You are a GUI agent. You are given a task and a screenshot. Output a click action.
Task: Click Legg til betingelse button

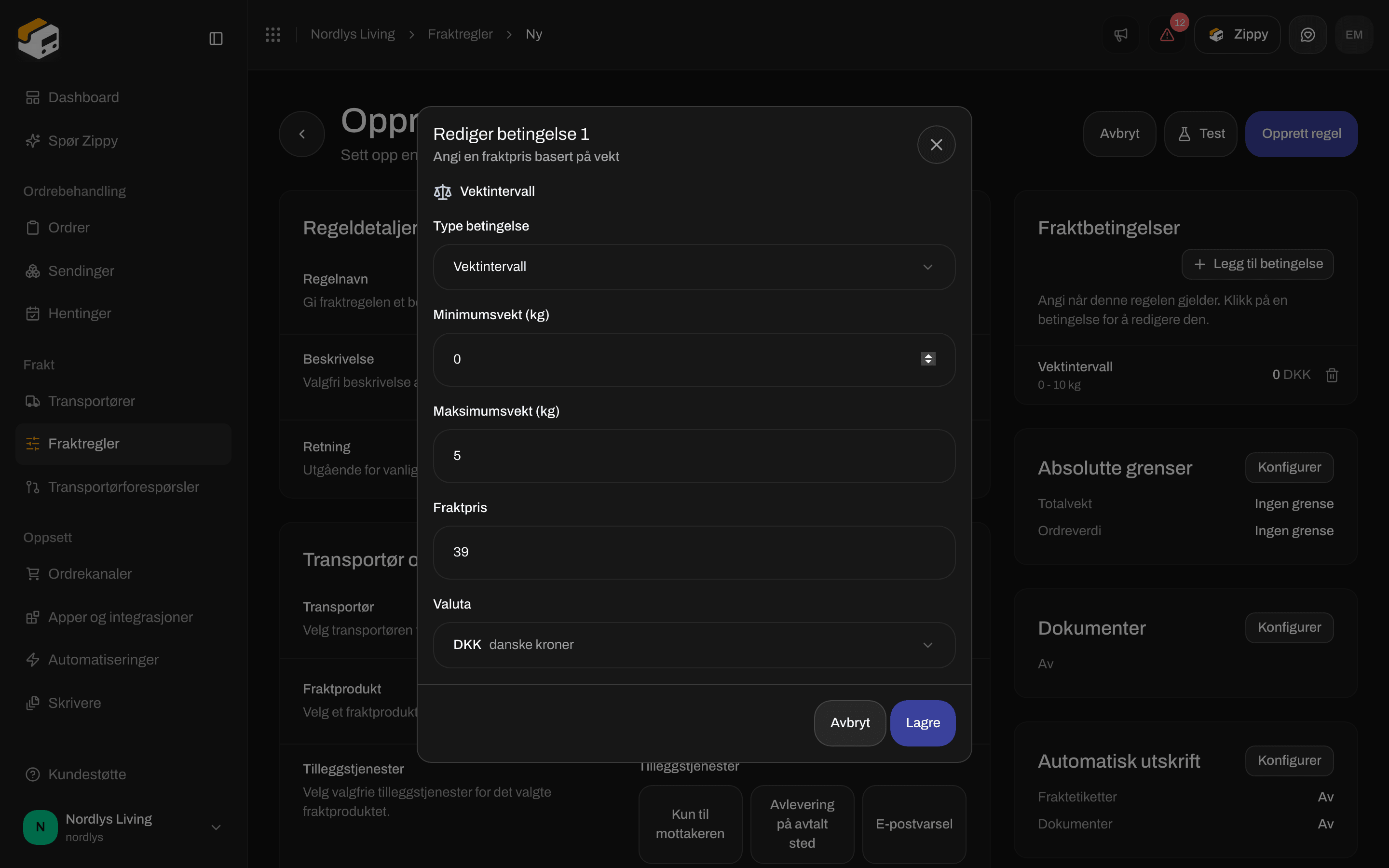pyautogui.click(x=1257, y=264)
